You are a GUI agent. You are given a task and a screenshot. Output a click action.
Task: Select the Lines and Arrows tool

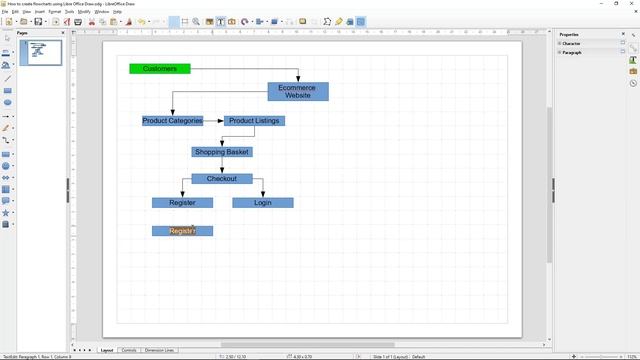pos(6,117)
